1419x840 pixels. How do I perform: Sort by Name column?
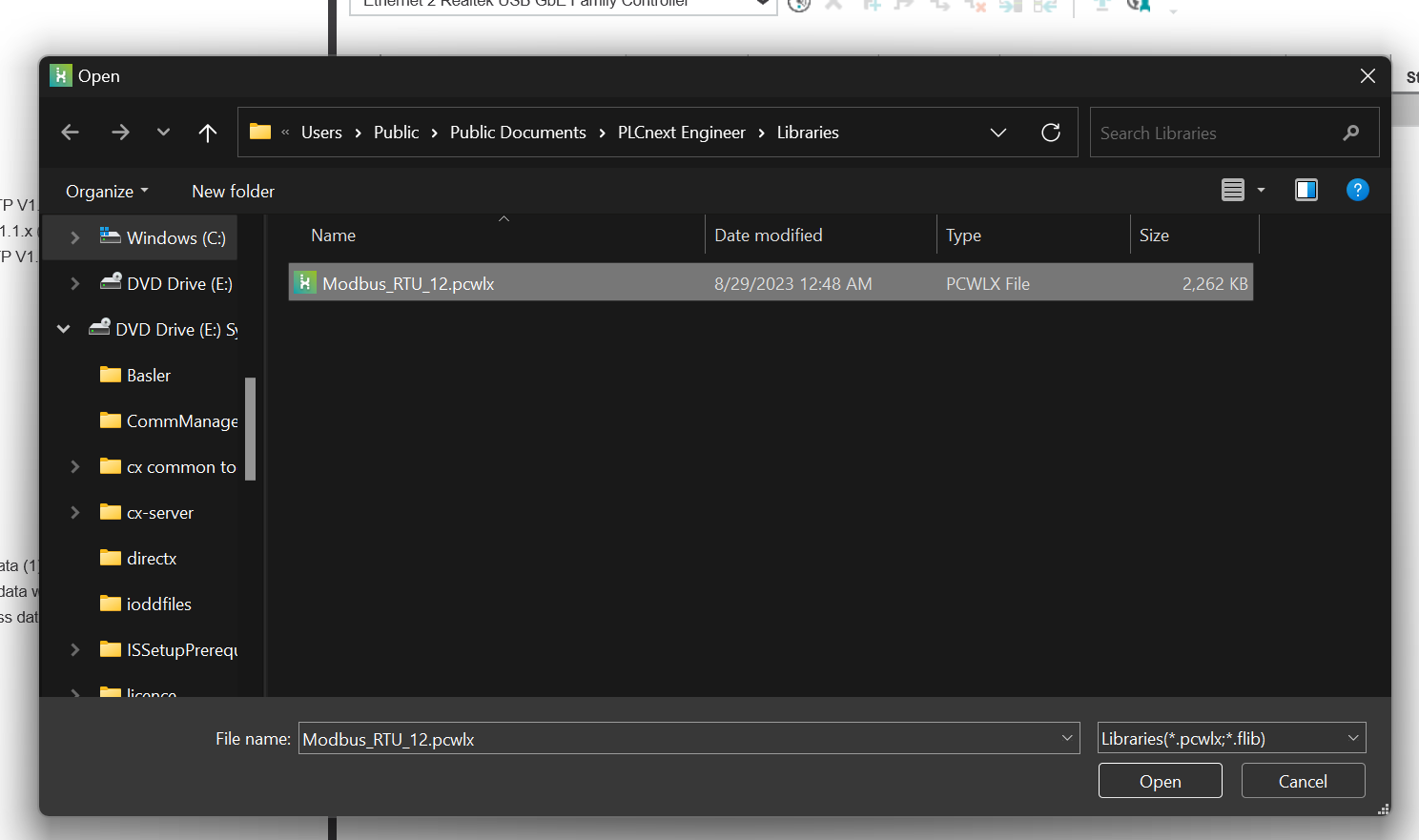(x=333, y=235)
